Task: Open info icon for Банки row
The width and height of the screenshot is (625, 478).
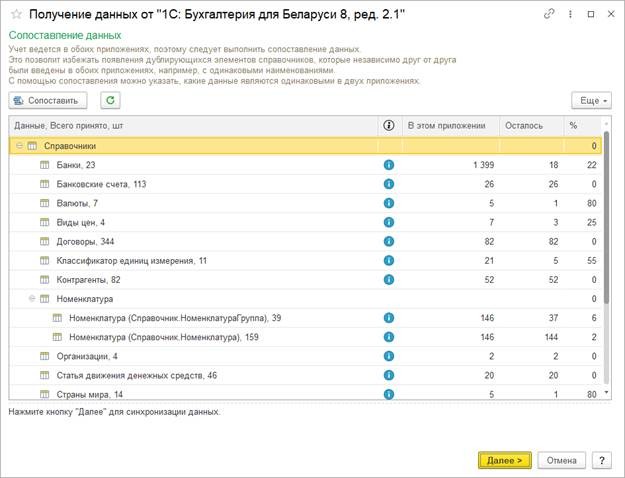Action: [x=389, y=165]
